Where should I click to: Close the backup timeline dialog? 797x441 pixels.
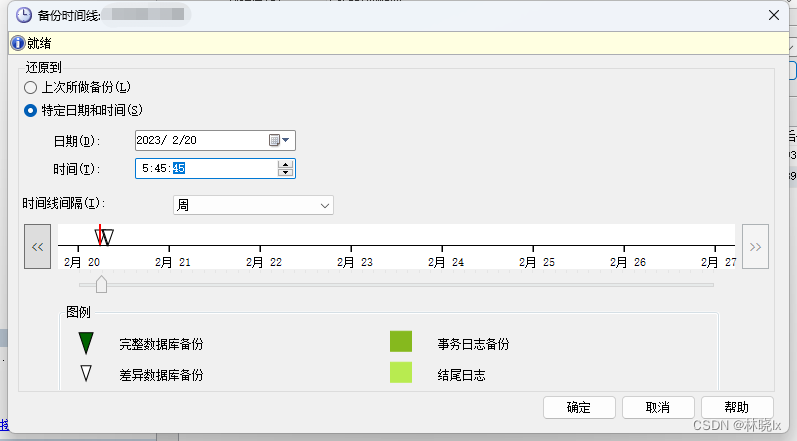click(773, 16)
